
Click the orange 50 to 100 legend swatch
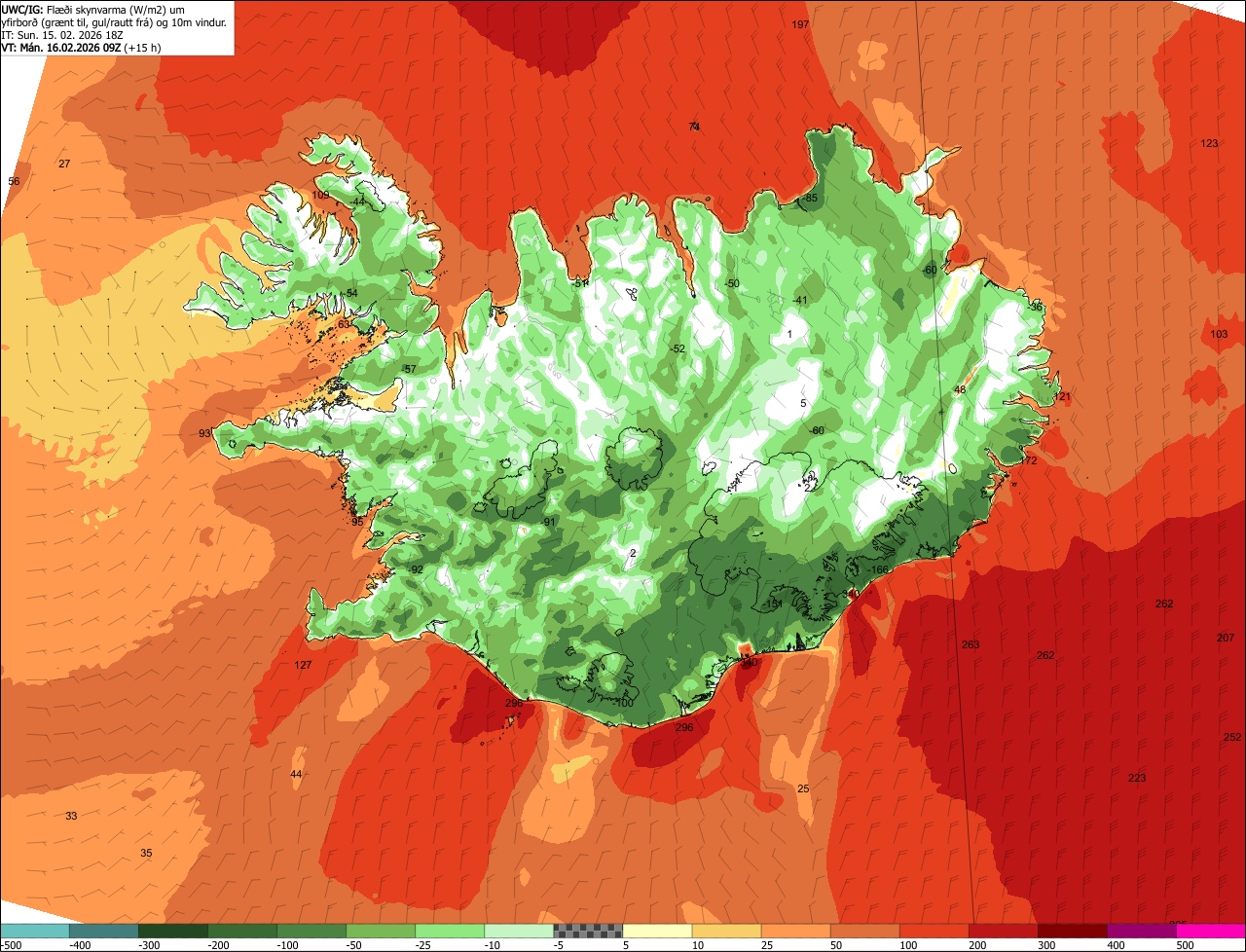pos(864,931)
